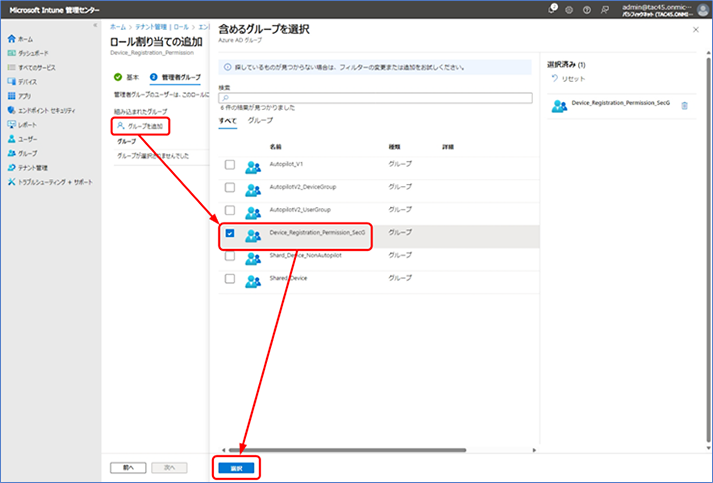Click the ホーム breadcrumb link
The height and width of the screenshot is (483, 713).
[117, 27]
